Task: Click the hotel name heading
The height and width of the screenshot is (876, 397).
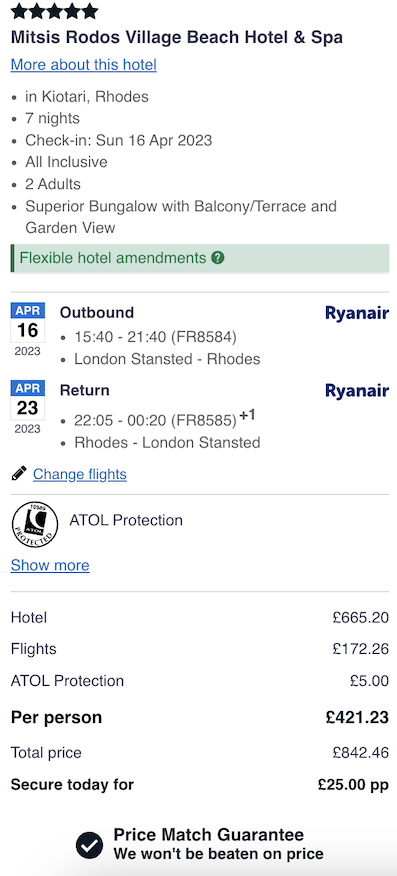Action: (176, 37)
